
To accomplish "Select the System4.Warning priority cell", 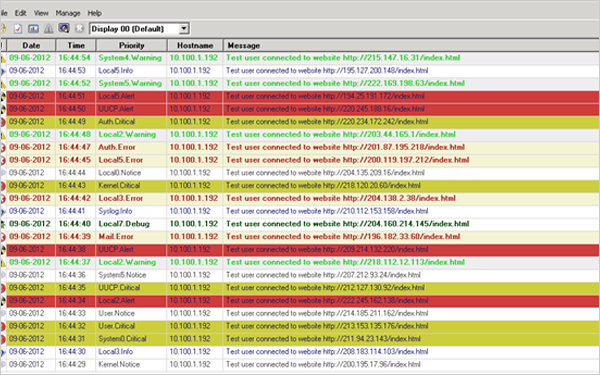I will pyautogui.click(x=131, y=58).
